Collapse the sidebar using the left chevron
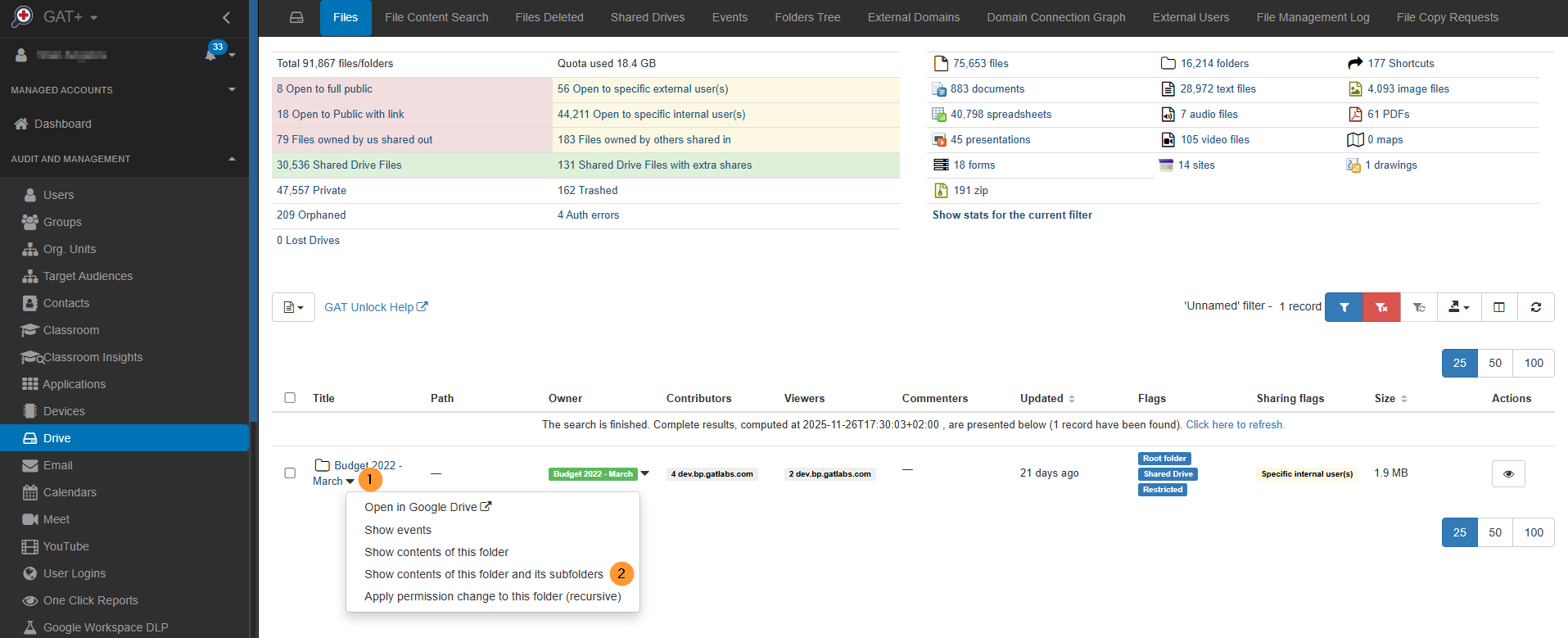Screen dimensions: 1568x638 point(227,17)
